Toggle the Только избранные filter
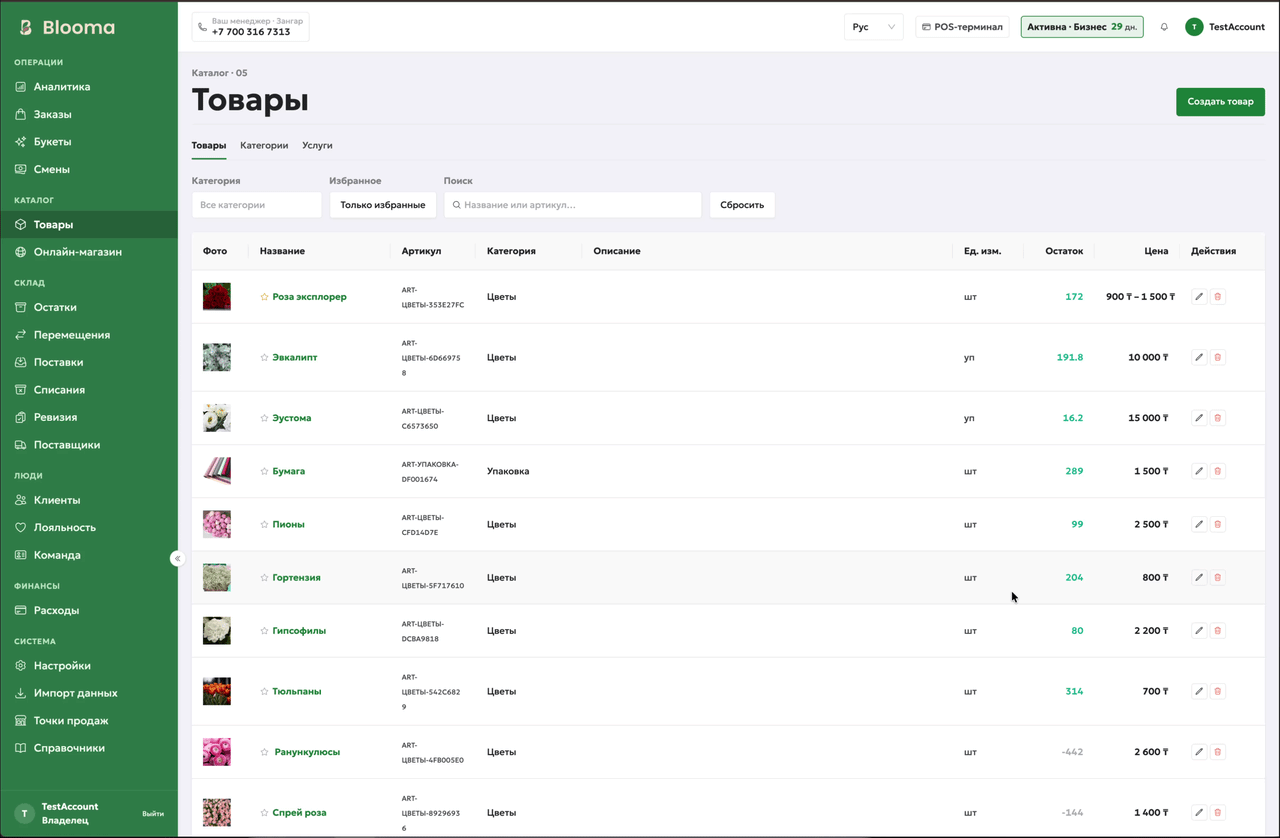The image size is (1280, 838). [x=383, y=205]
